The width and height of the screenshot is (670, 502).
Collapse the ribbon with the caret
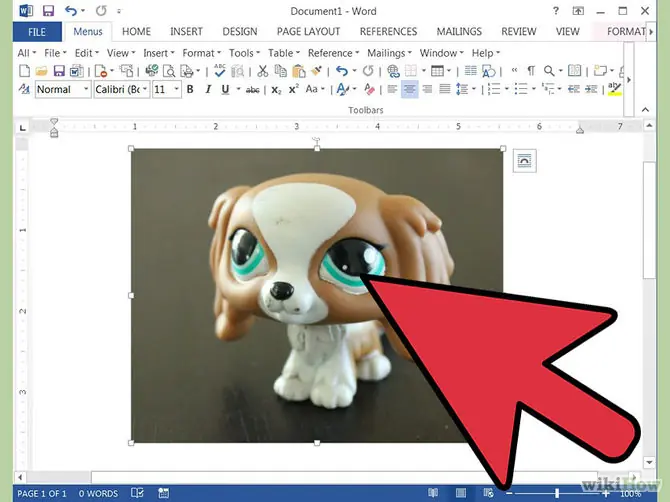tap(645, 110)
